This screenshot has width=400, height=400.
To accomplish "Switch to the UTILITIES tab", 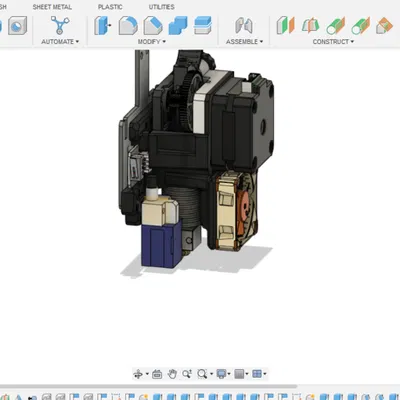I will [x=161, y=7].
